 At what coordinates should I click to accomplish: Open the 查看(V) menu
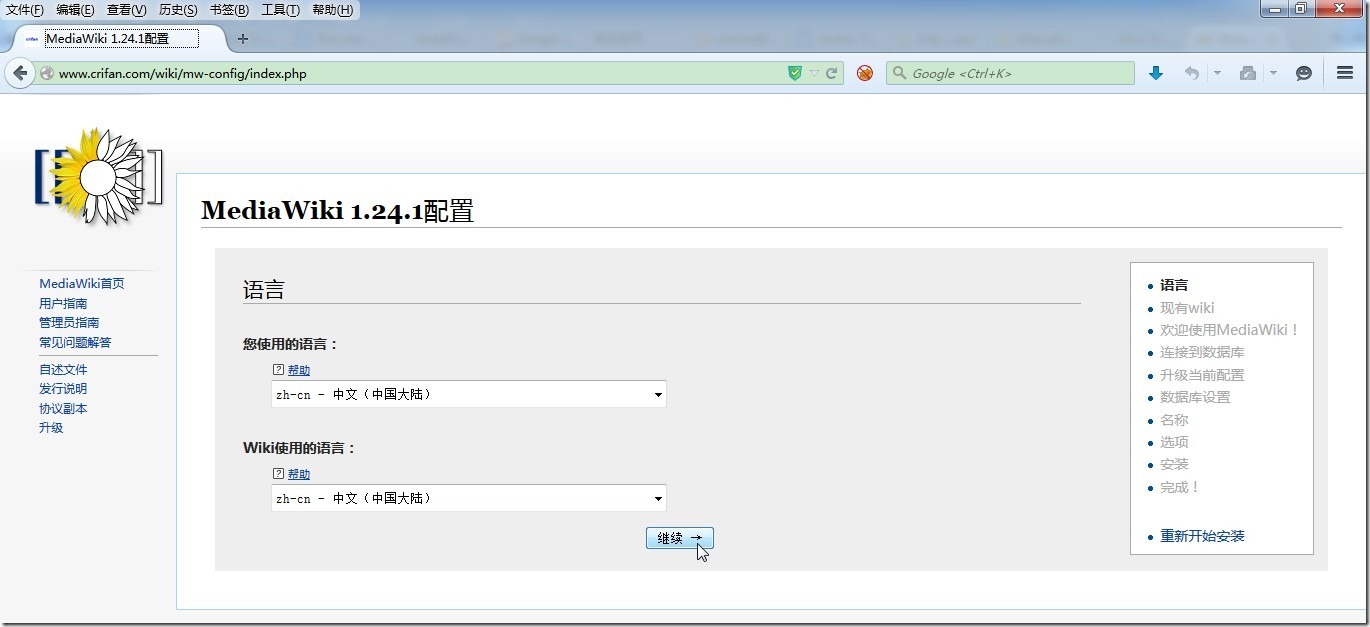click(x=126, y=10)
